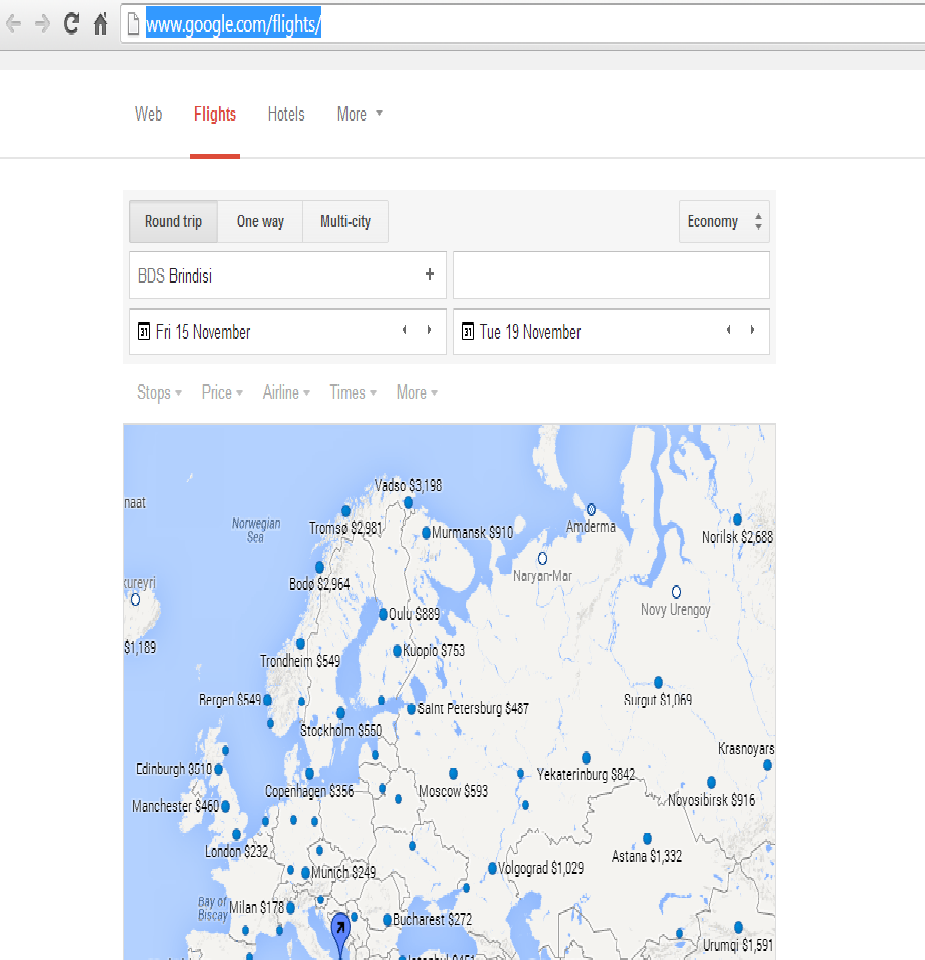The width and height of the screenshot is (925, 960).
Task: Open the Economy cabin class dropdown
Action: [724, 221]
